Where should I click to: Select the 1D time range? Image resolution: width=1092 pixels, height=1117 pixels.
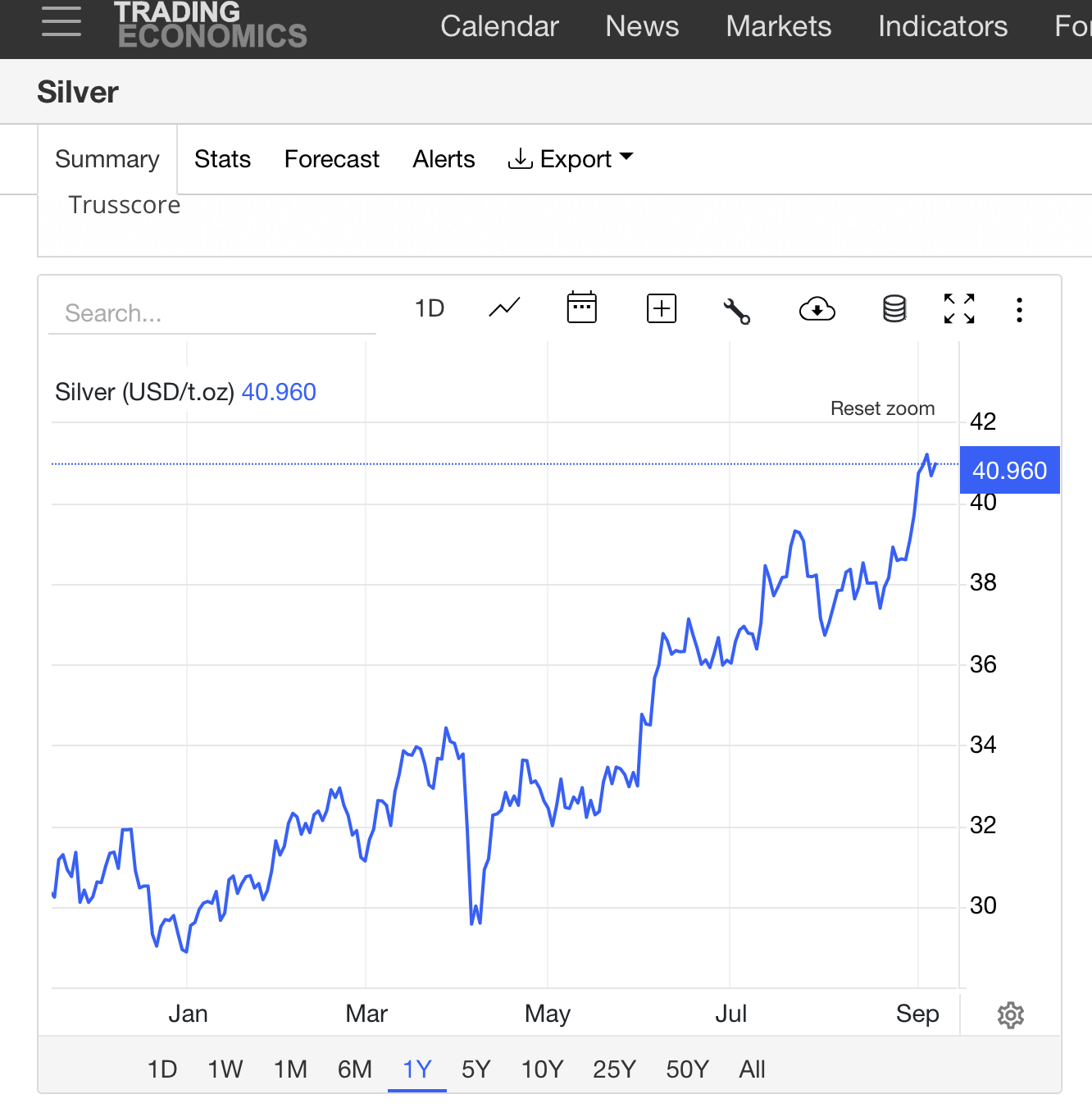162,1069
